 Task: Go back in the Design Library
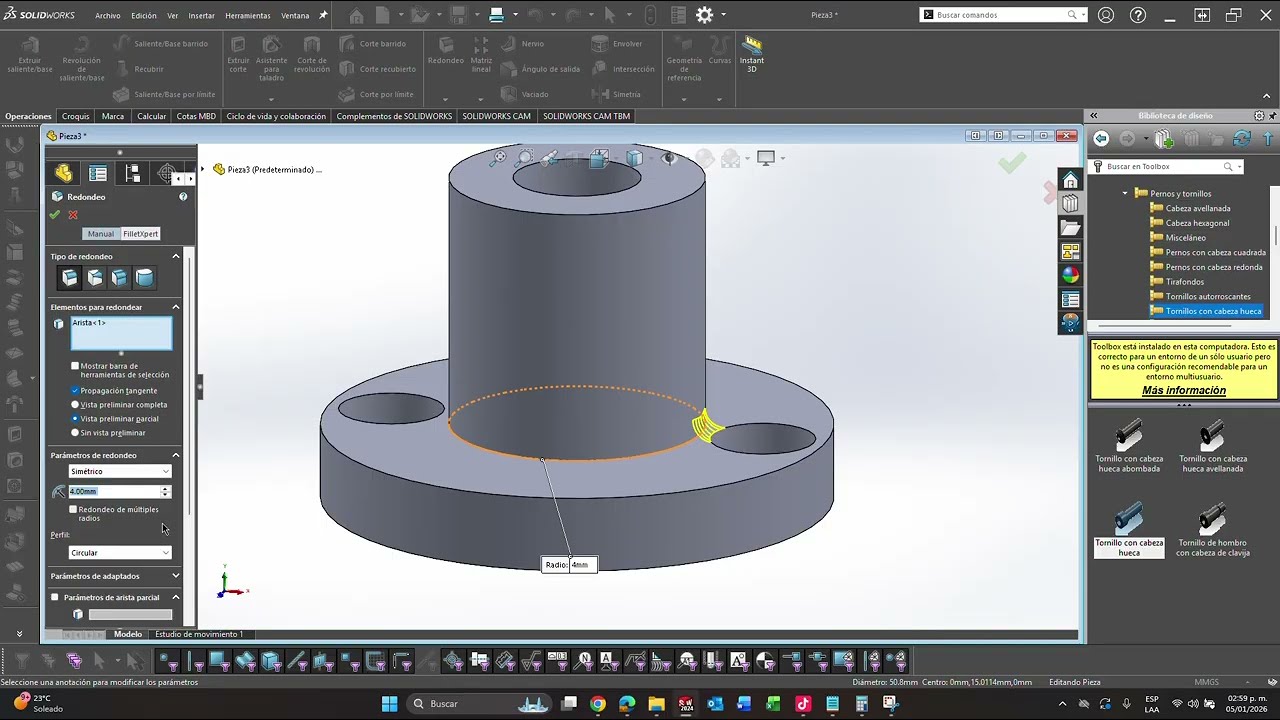coord(1101,139)
